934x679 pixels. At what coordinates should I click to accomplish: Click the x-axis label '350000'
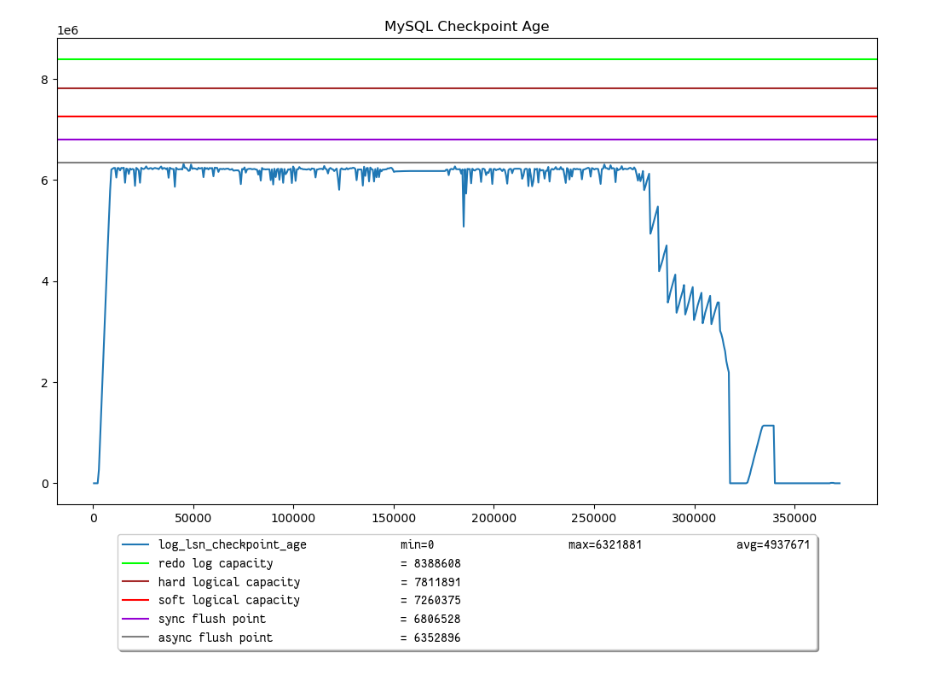(794, 518)
